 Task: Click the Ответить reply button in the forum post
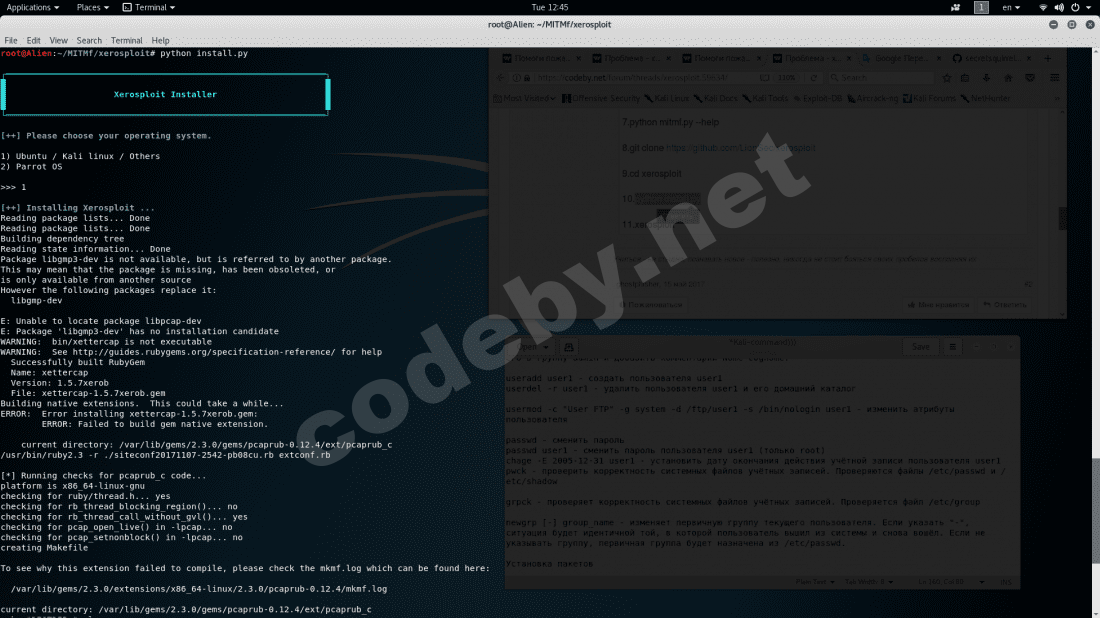point(1005,304)
